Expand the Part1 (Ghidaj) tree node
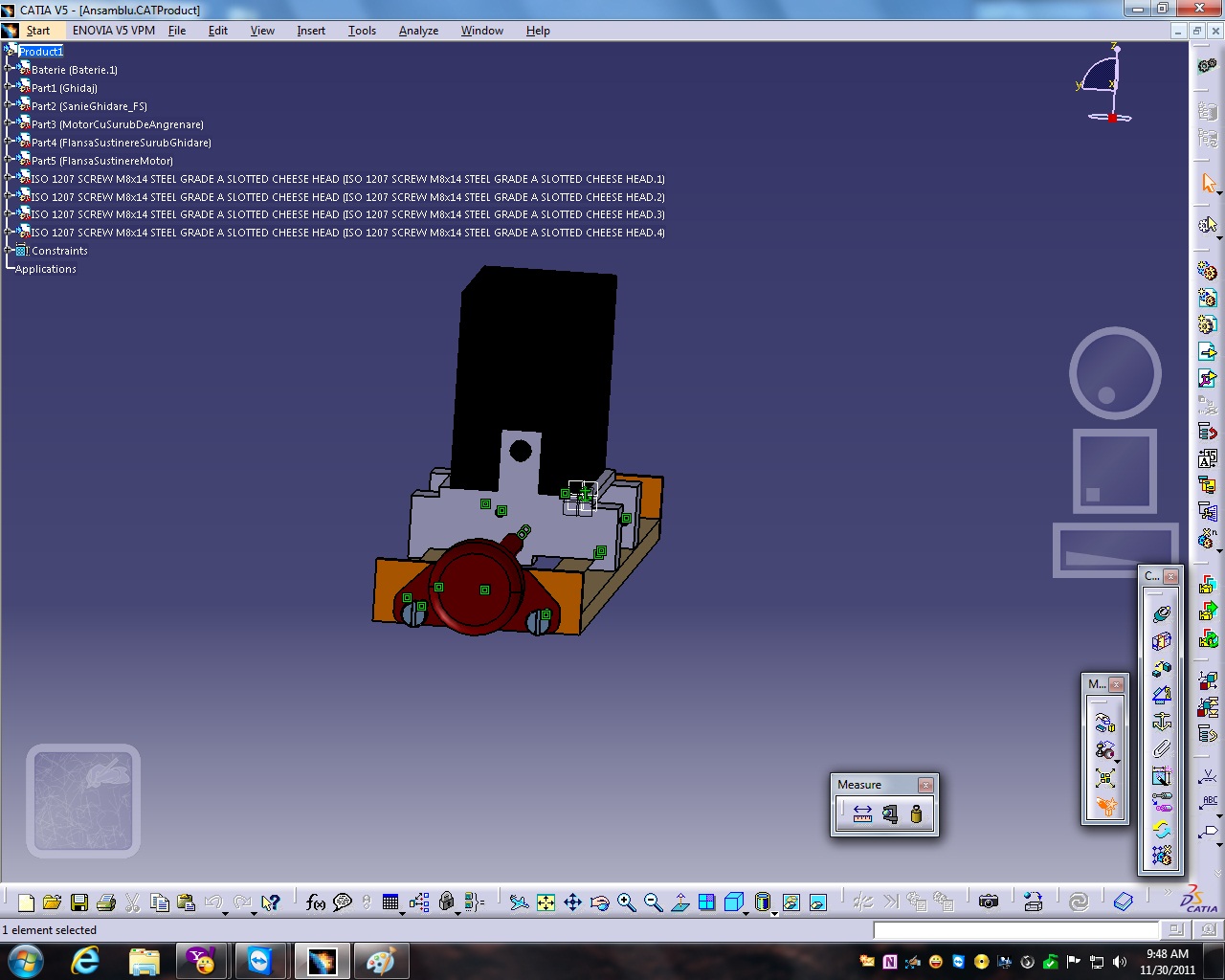This screenshot has width=1225, height=980. pyautogui.click(x=9, y=87)
